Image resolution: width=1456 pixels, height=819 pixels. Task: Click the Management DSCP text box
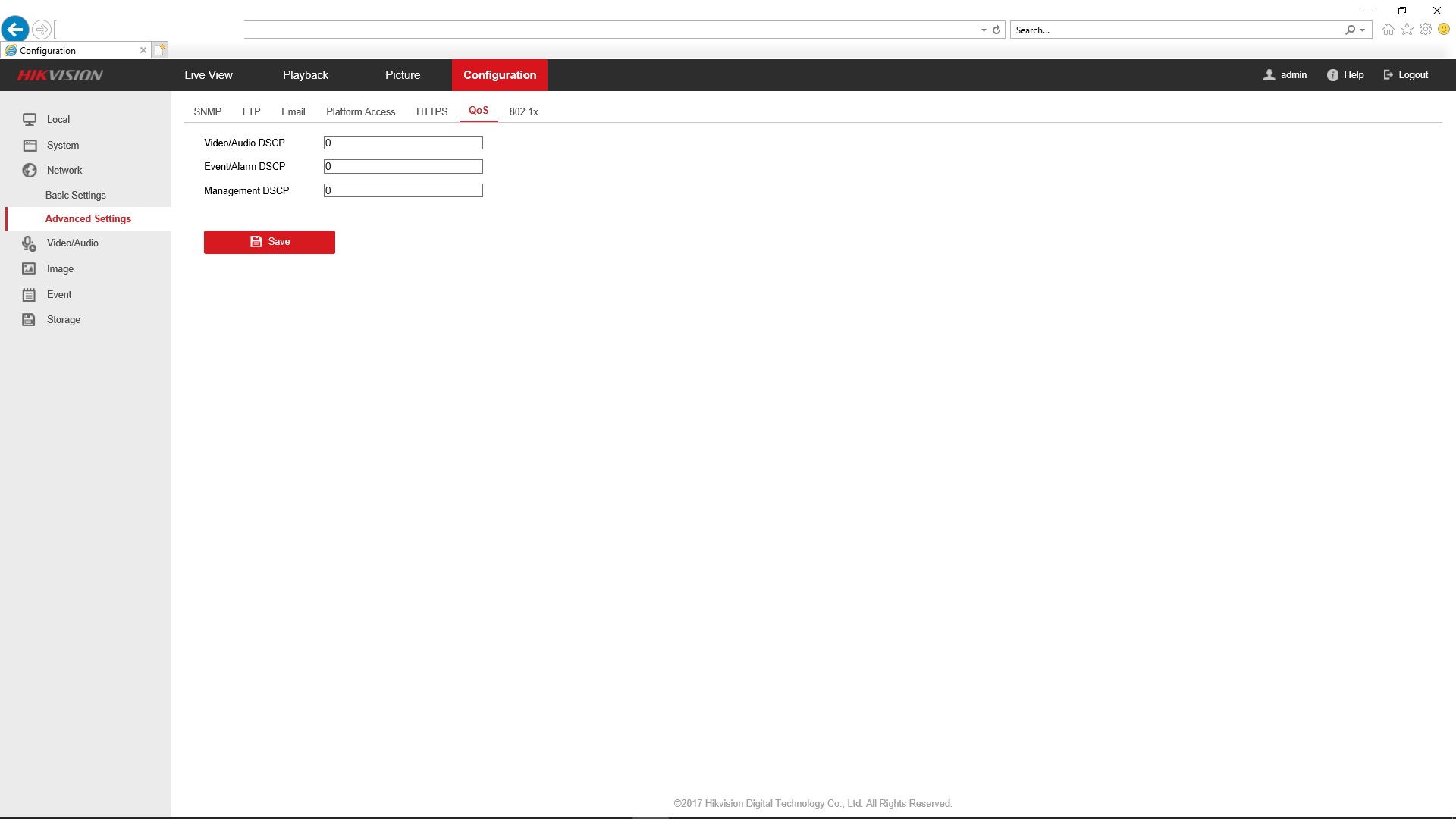[403, 190]
